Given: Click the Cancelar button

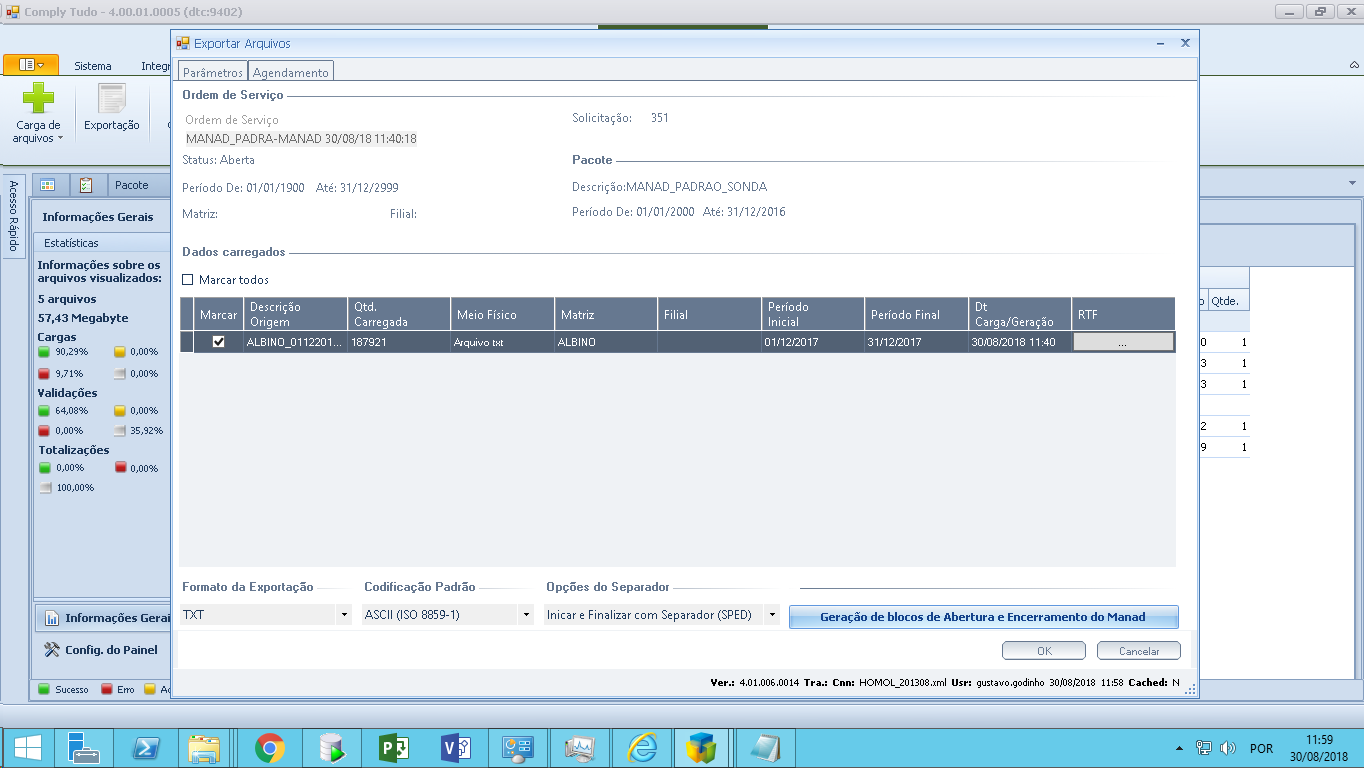Looking at the screenshot, I should (1139, 651).
